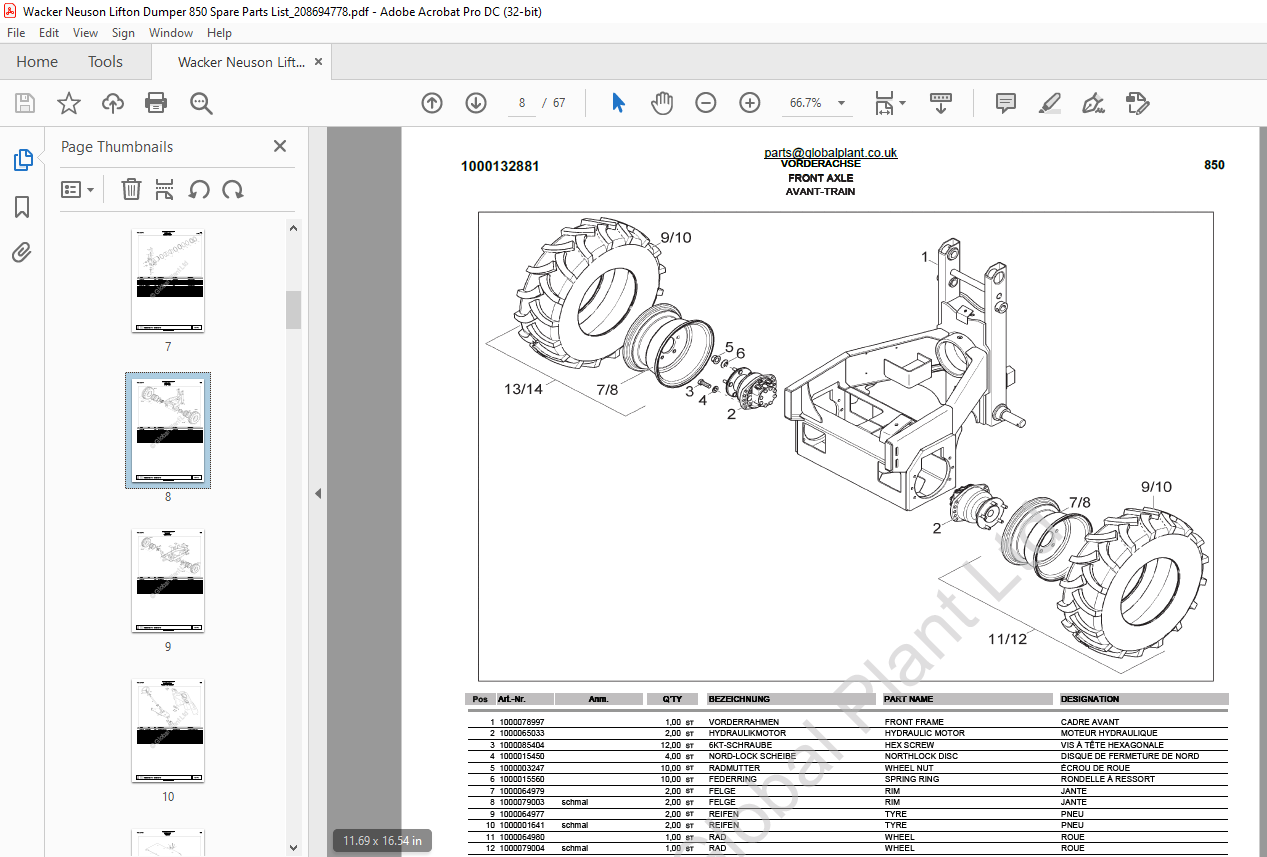Click the stamp tool icon
Image resolution: width=1267 pixels, height=857 pixels.
(1137, 103)
